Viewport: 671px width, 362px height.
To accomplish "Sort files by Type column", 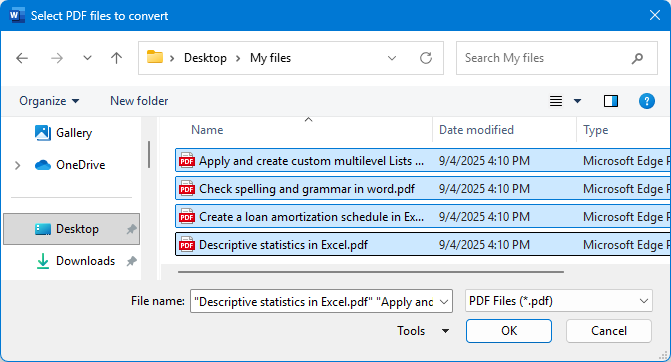I will point(595,130).
